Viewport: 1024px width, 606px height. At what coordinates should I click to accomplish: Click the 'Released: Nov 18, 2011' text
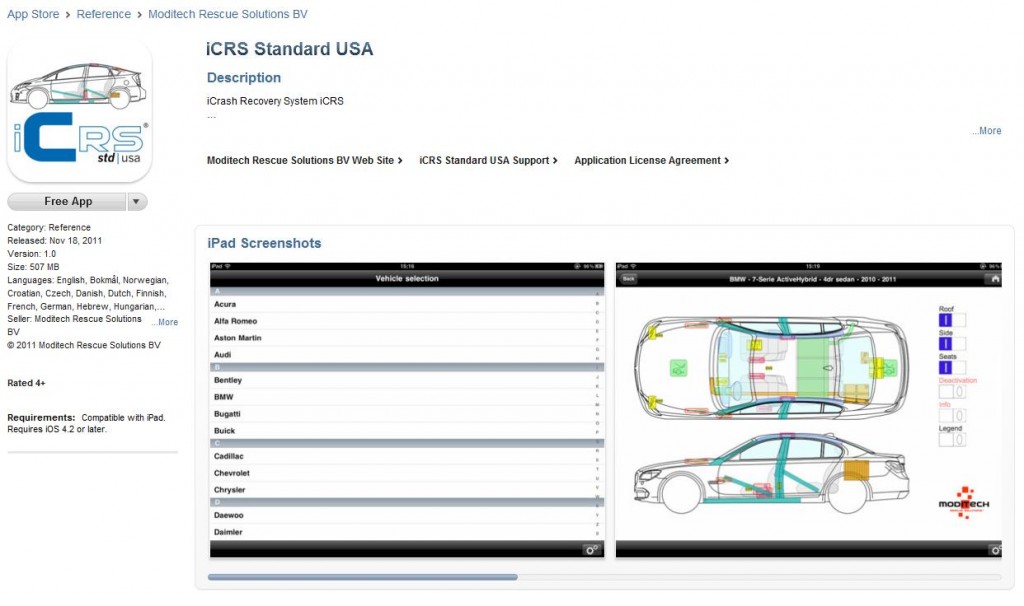pyautogui.click(x=55, y=240)
